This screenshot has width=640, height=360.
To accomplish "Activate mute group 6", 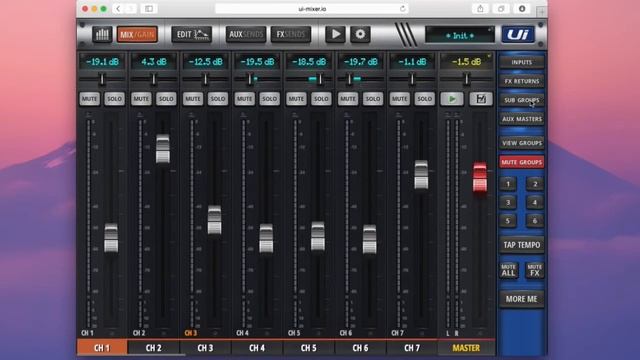I will [535, 221].
